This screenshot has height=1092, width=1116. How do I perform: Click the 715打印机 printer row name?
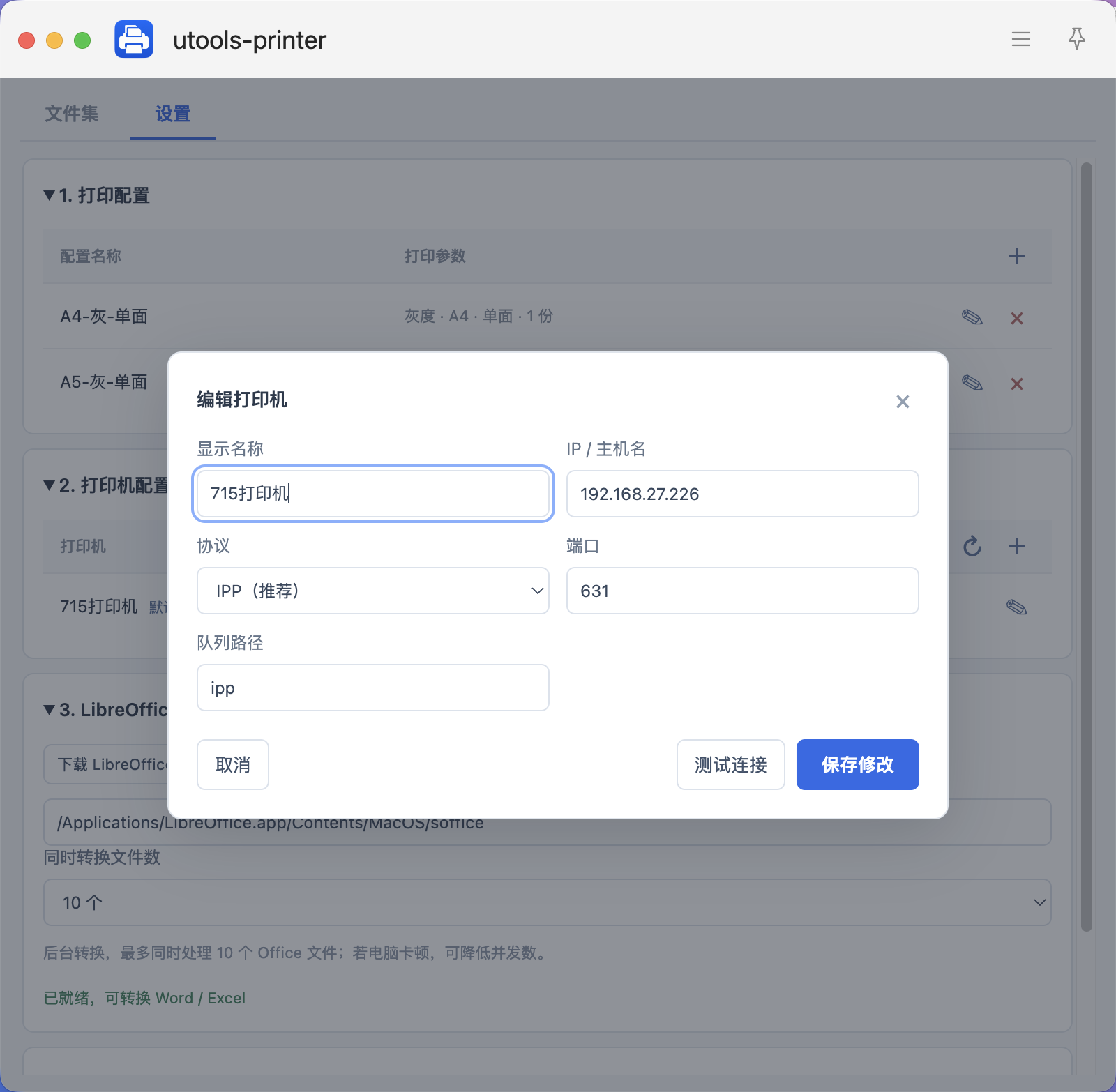(x=99, y=607)
